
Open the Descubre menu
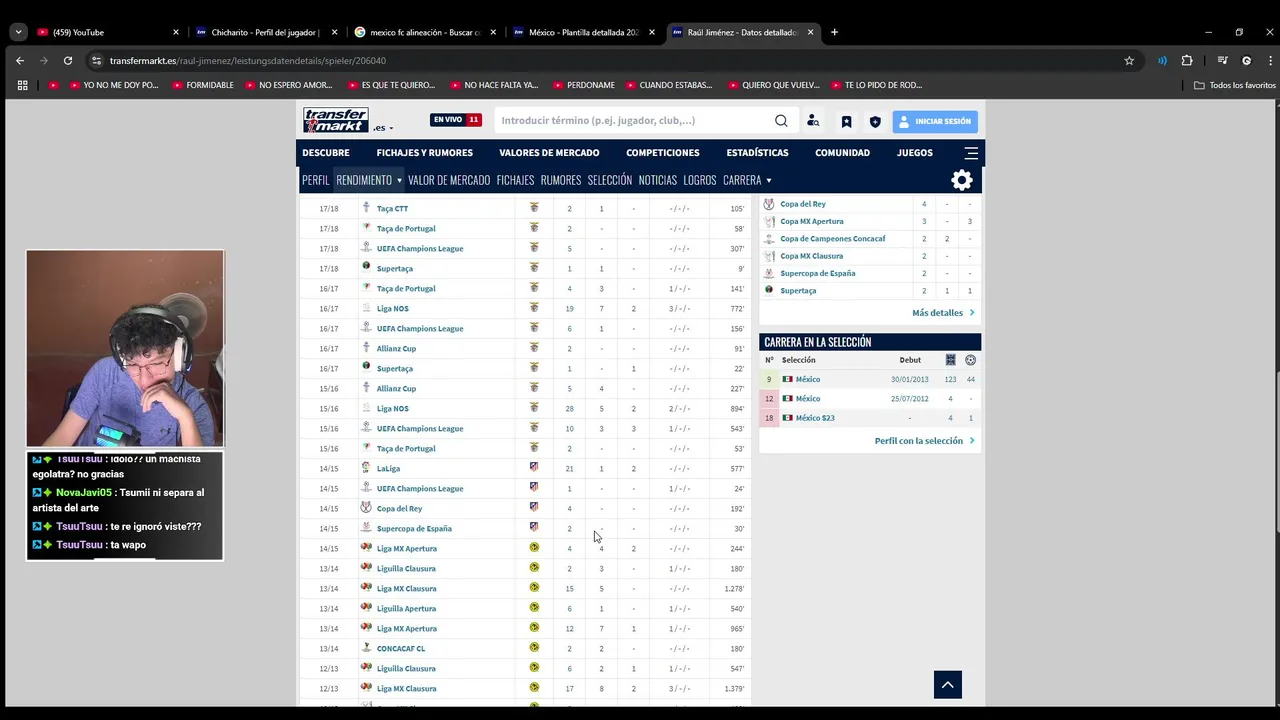326,153
